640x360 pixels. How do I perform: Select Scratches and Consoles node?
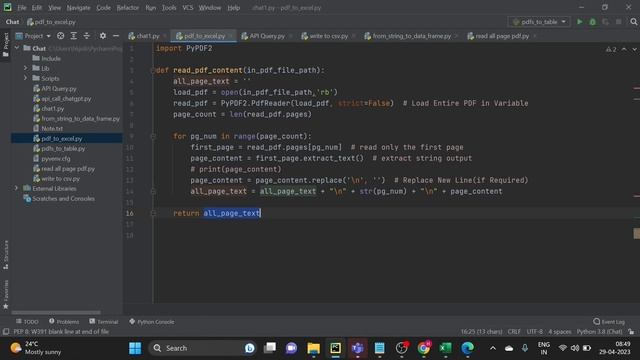pyautogui.click(x=59, y=198)
